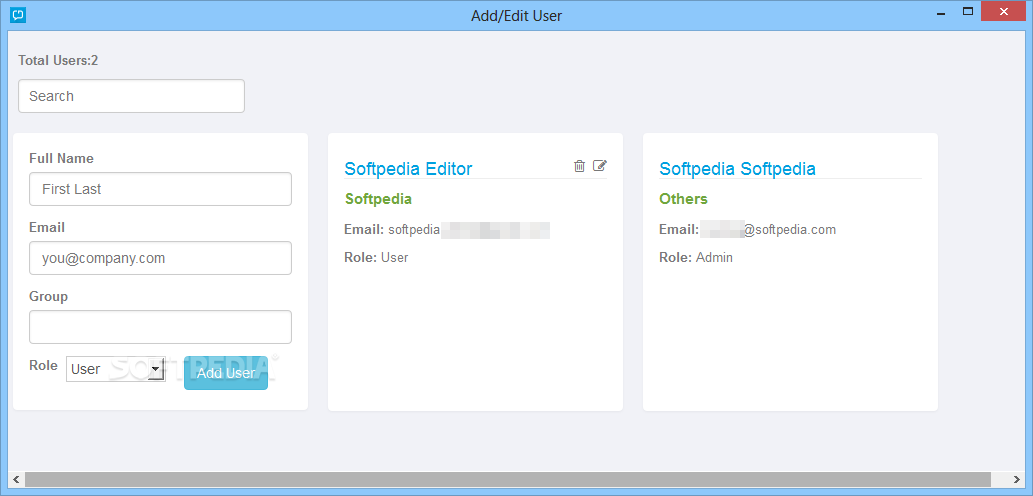Click the Softpedia Editor email line
This screenshot has height=496, width=1033.
point(447,230)
